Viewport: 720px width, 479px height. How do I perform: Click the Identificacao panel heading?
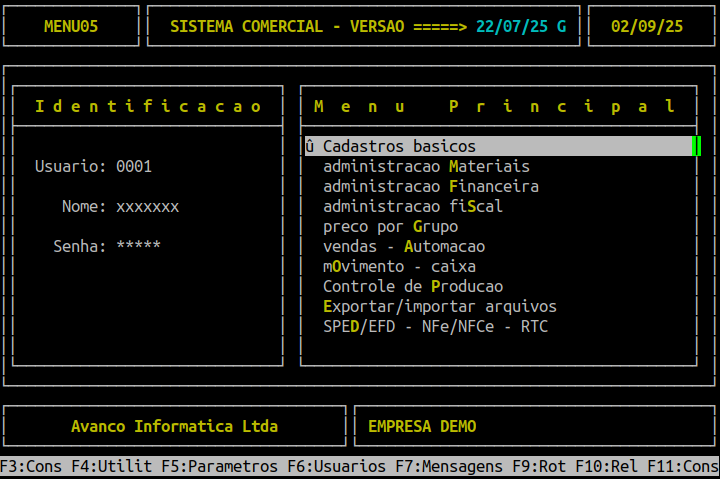(148, 106)
